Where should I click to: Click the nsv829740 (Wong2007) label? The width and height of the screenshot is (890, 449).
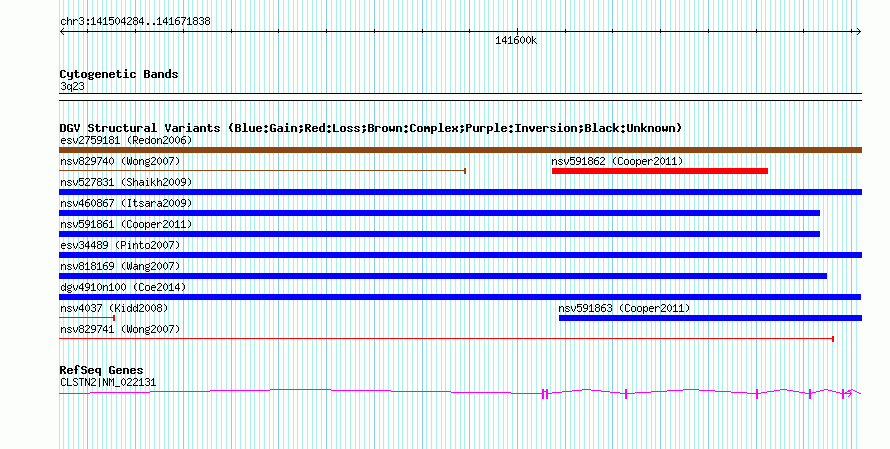click(x=120, y=161)
